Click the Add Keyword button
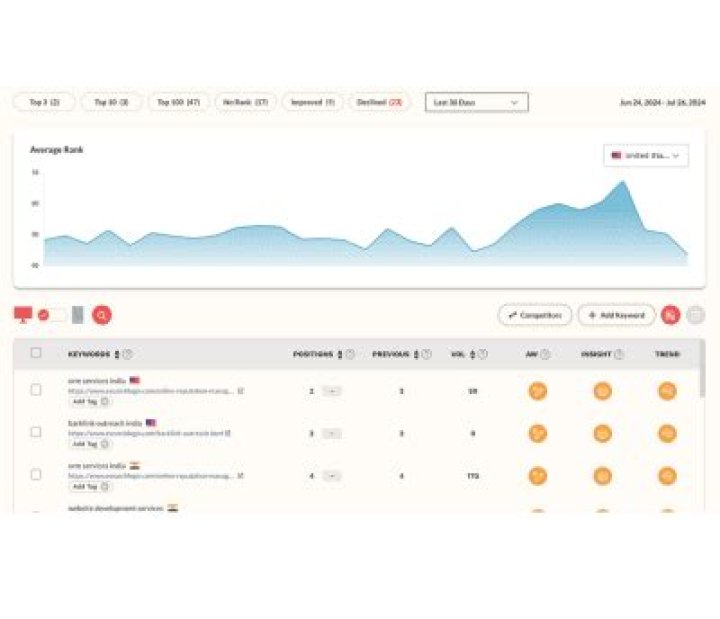This screenshot has width=720, height=619. (616, 315)
